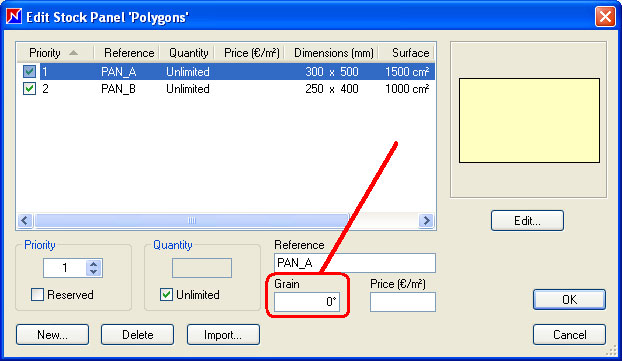The height and width of the screenshot is (361, 622).
Task: Click the 250 x 400 dimensions cell
Action: pos(332,89)
